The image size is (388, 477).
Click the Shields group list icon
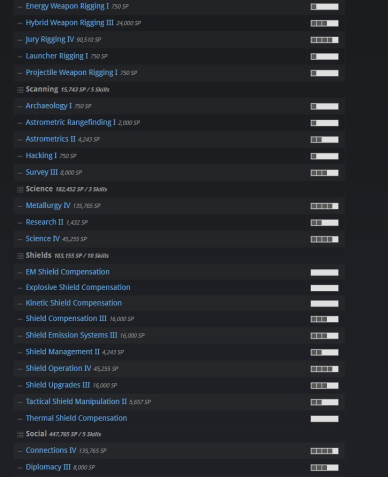coord(20,256)
